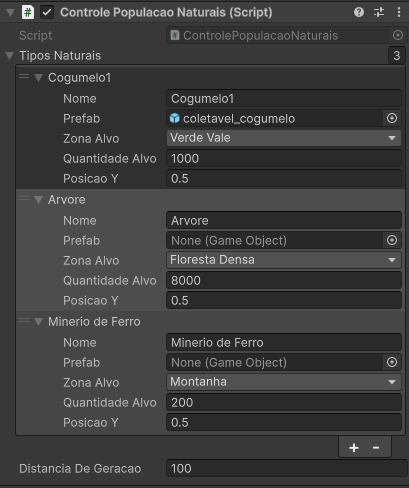This screenshot has width=409, height=488.
Task: Open the component help reference icon
Action: 359,12
